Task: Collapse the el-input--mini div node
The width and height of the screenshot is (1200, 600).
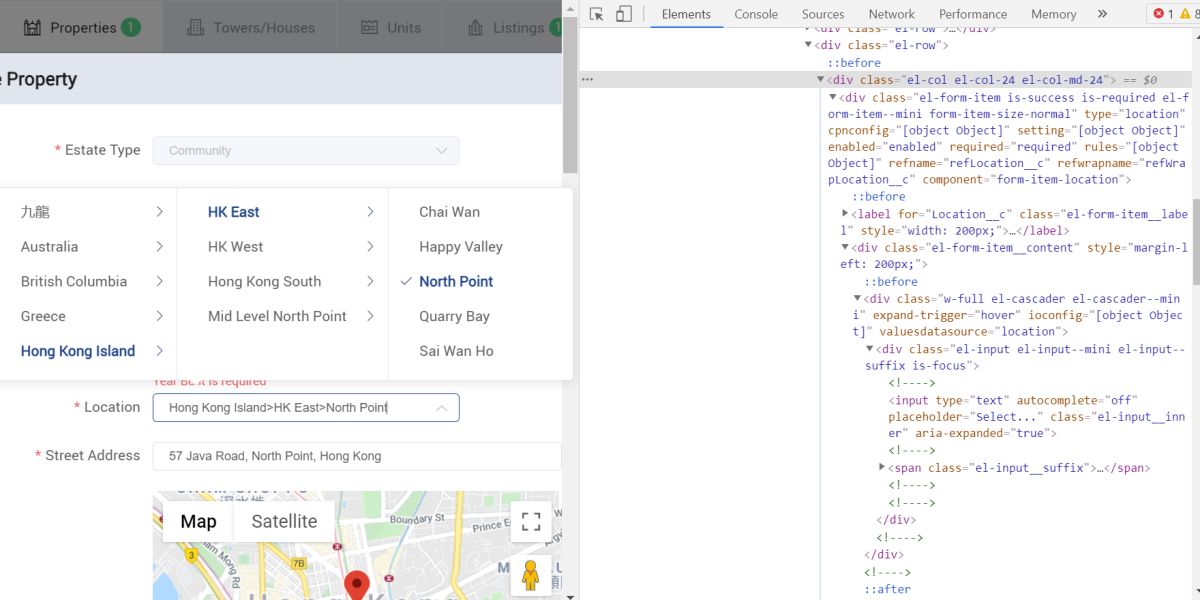Action: [x=869, y=349]
